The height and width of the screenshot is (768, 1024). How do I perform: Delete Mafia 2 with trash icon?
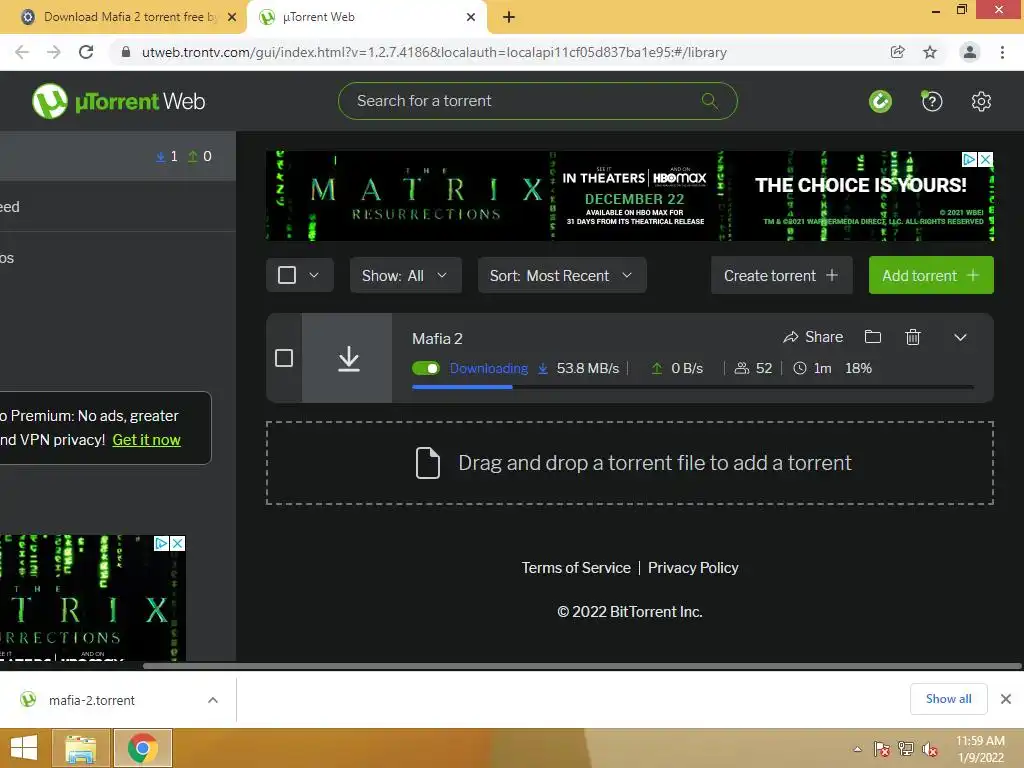pos(913,337)
